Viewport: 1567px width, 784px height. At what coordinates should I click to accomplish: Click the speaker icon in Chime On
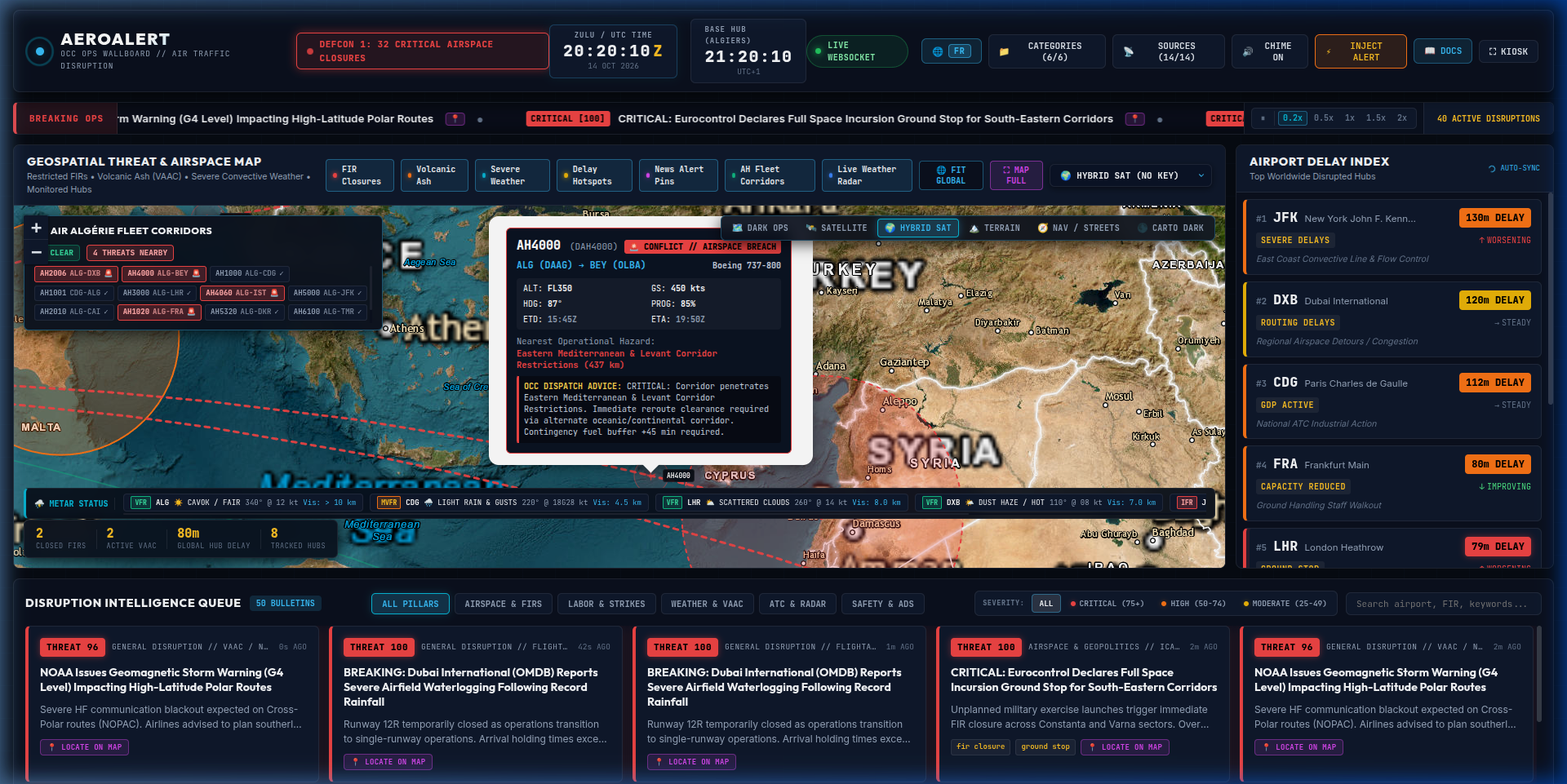(x=1247, y=51)
